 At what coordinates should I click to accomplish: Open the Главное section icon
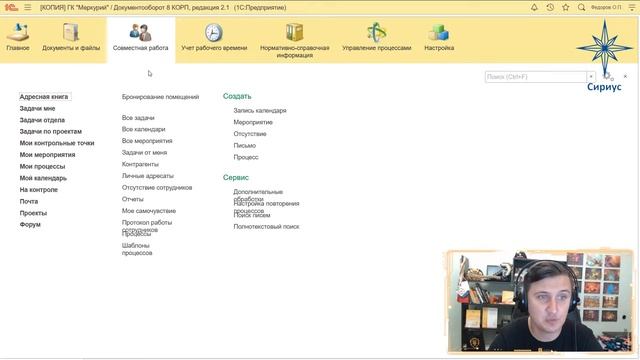point(18,33)
